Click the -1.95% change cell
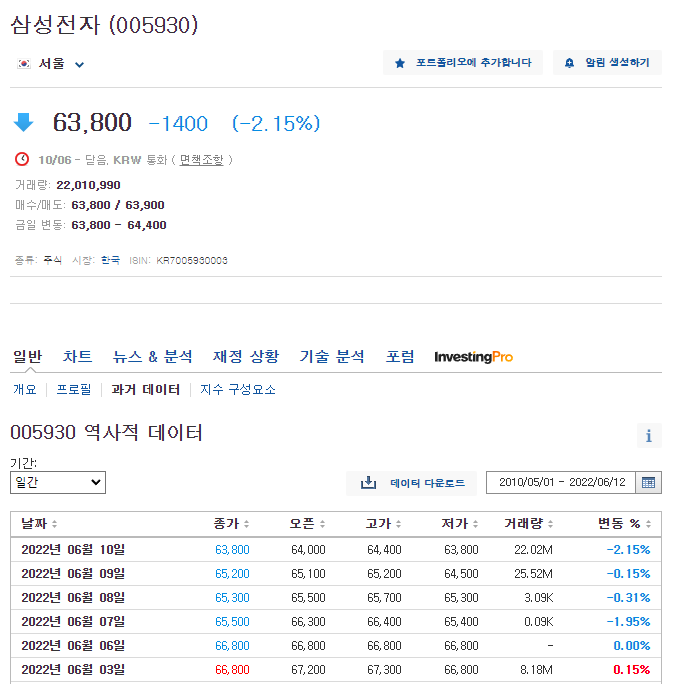Screen dimensions: 674x684 629,622
